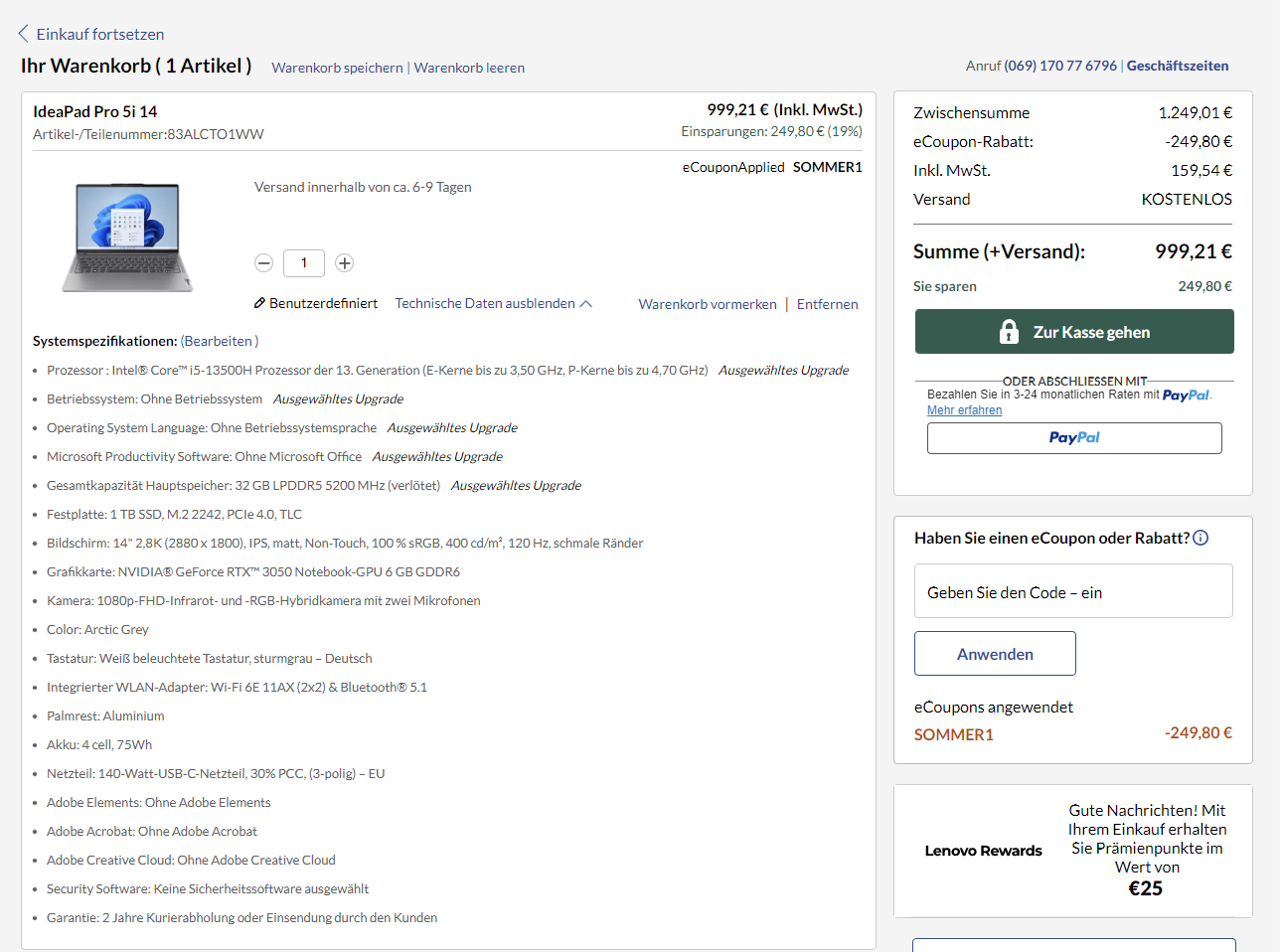
Task: Click the Grafikkarte GeForce RTX 3050 line
Action: tap(253, 572)
